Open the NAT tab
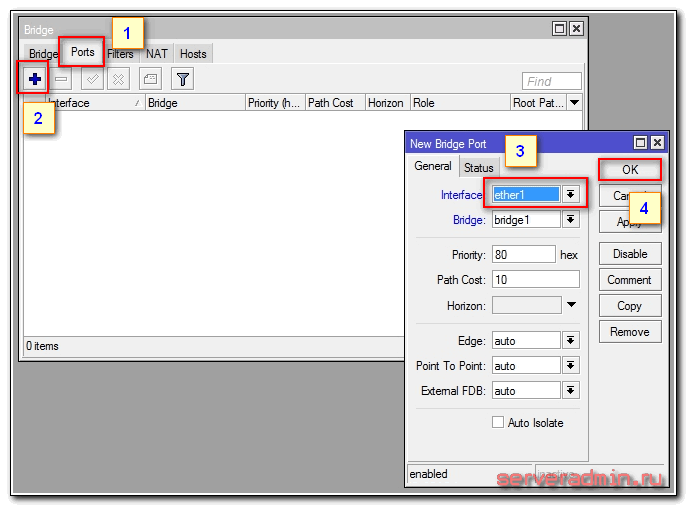The width and height of the screenshot is (688, 507). (x=157, y=54)
